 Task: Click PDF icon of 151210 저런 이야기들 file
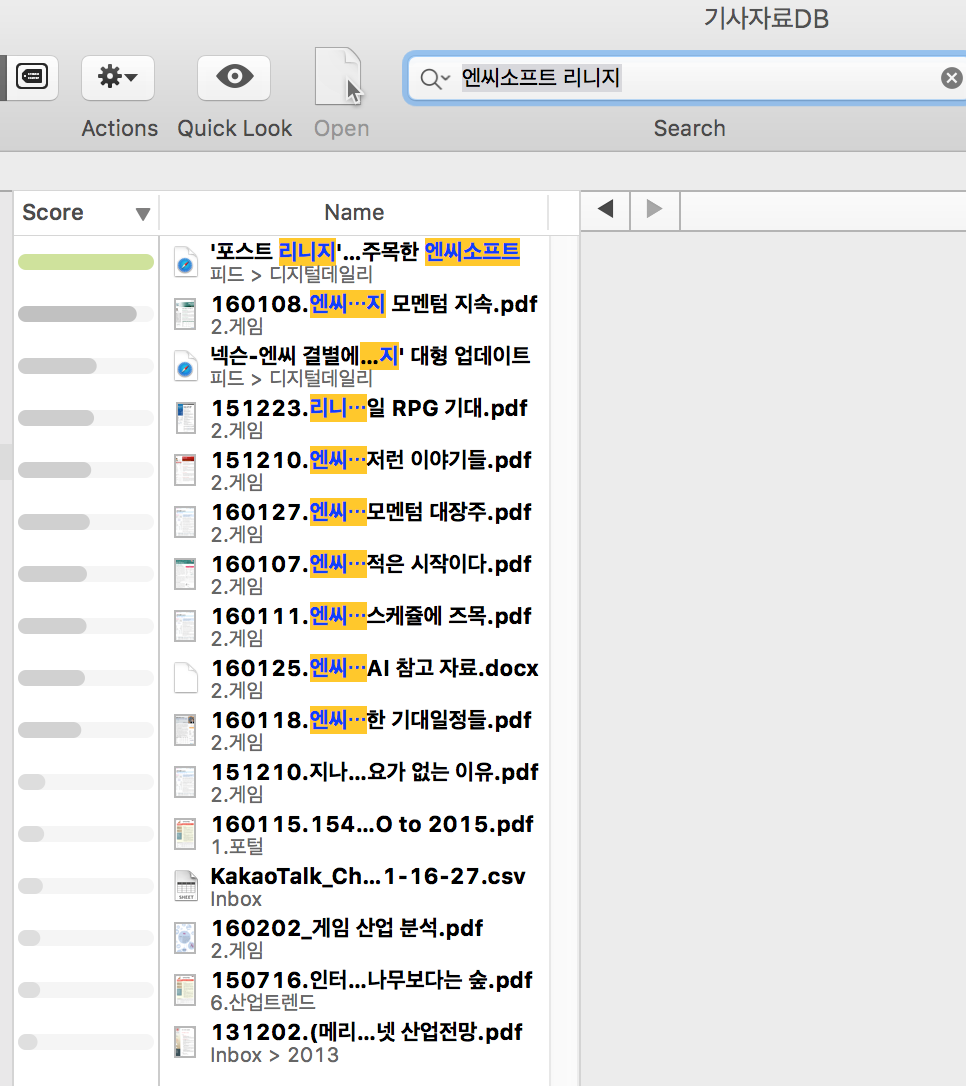click(x=185, y=471)
